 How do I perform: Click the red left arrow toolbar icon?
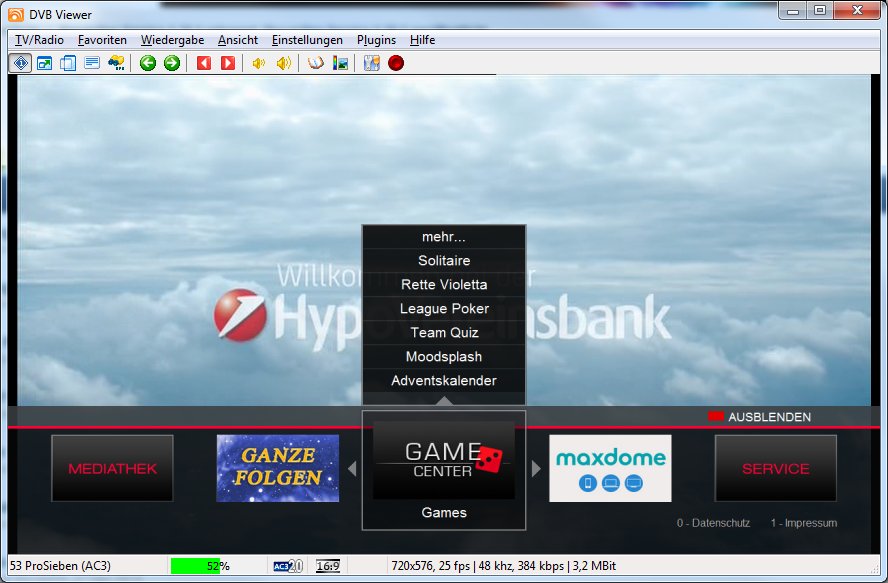coord(204,63)
